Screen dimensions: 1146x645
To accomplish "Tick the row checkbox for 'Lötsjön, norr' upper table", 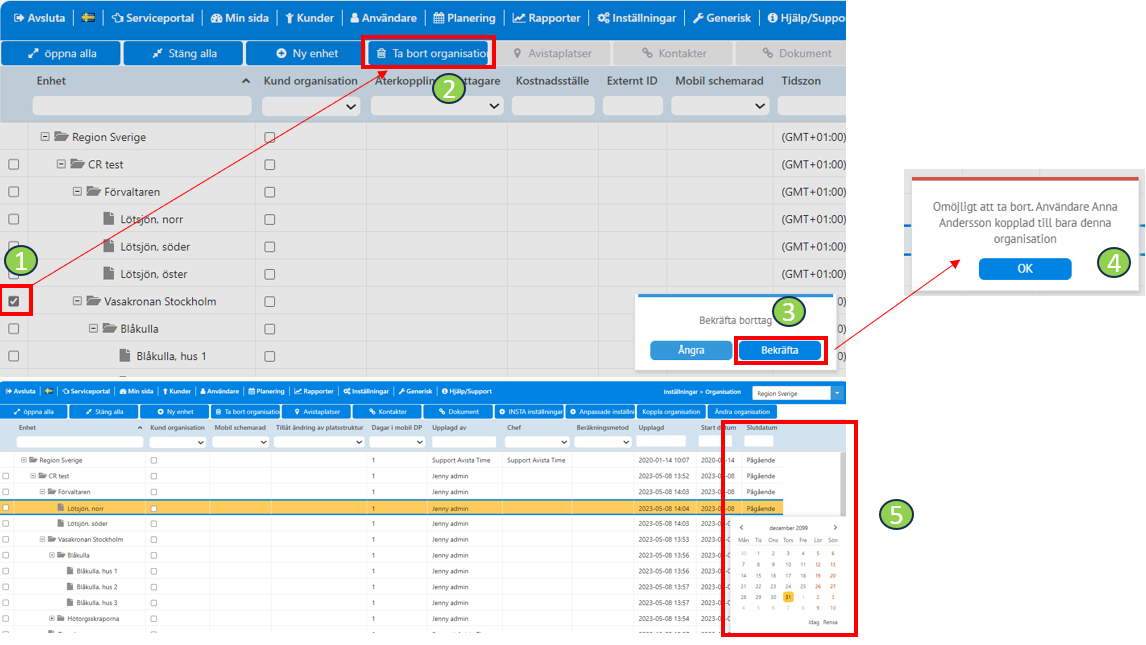I will pos(14,219).
